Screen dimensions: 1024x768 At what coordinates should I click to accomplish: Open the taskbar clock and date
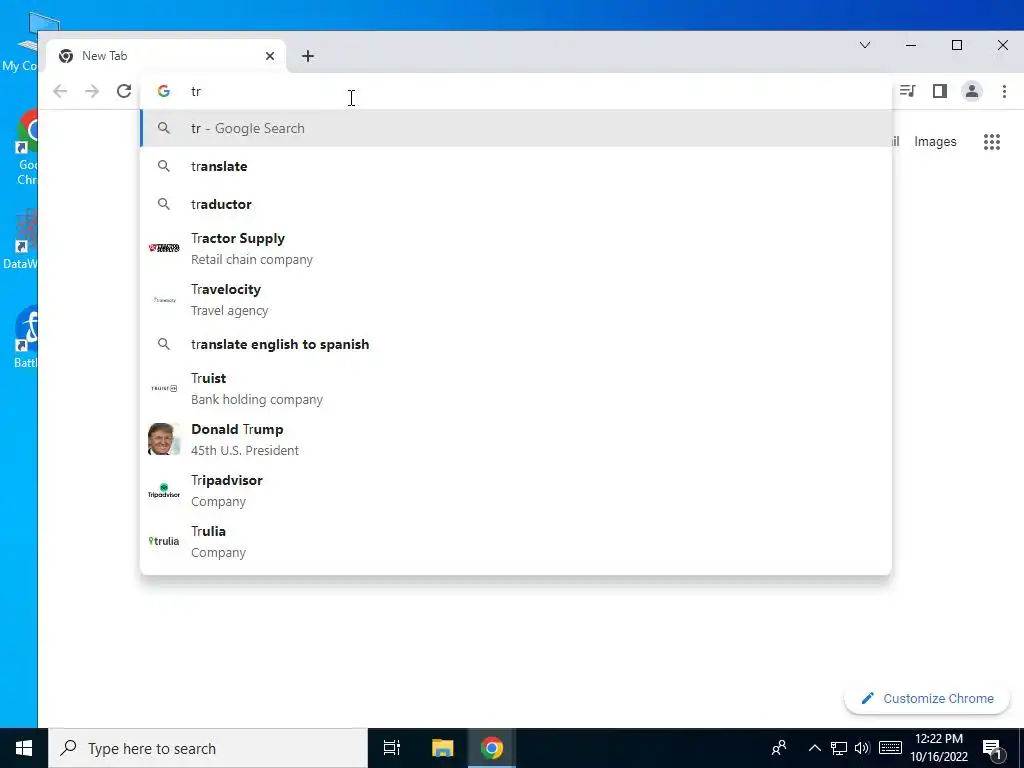click(x=938, y=748)
